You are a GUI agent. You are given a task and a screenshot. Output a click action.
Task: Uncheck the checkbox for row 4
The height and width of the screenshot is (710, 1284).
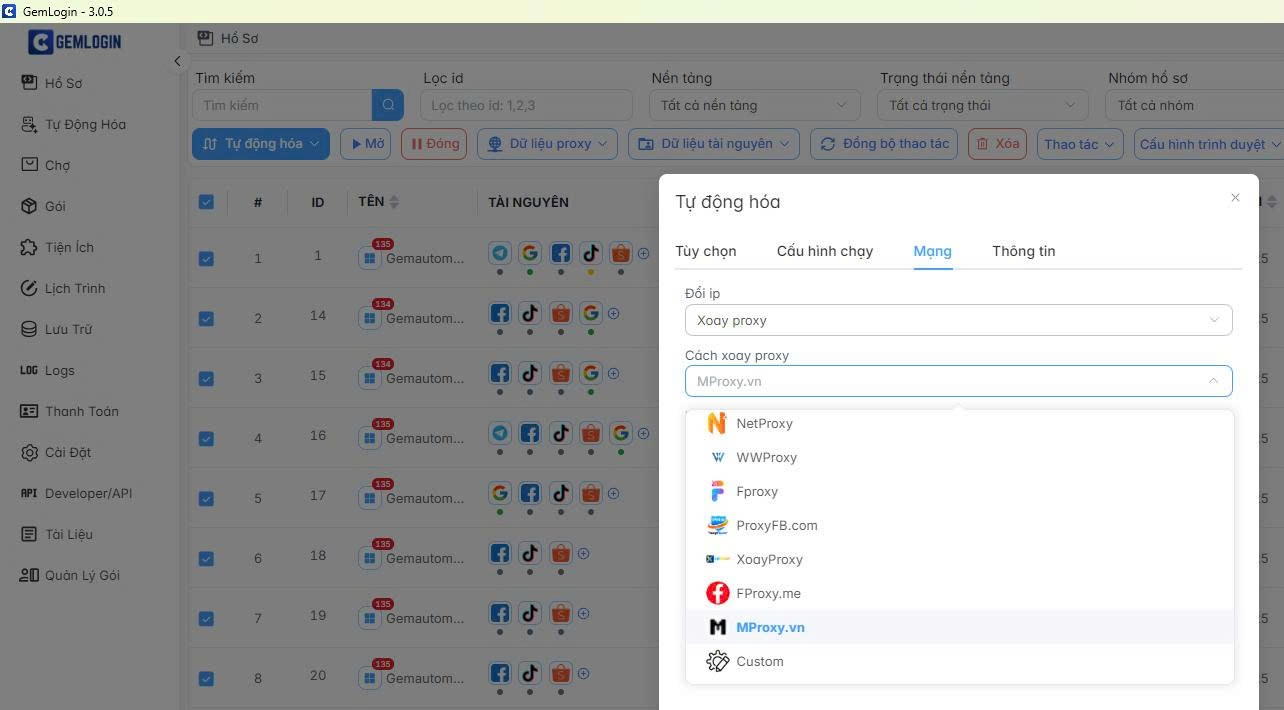click(x=206, y=438)
